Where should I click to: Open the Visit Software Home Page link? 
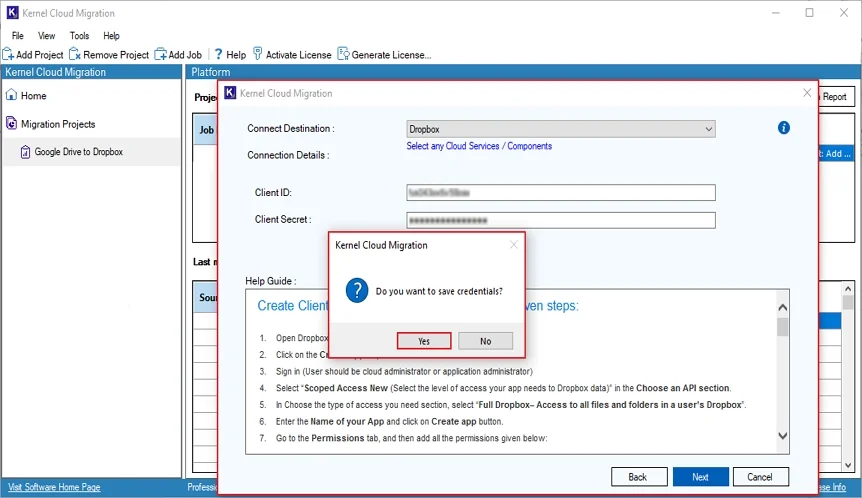coord(54,487)
